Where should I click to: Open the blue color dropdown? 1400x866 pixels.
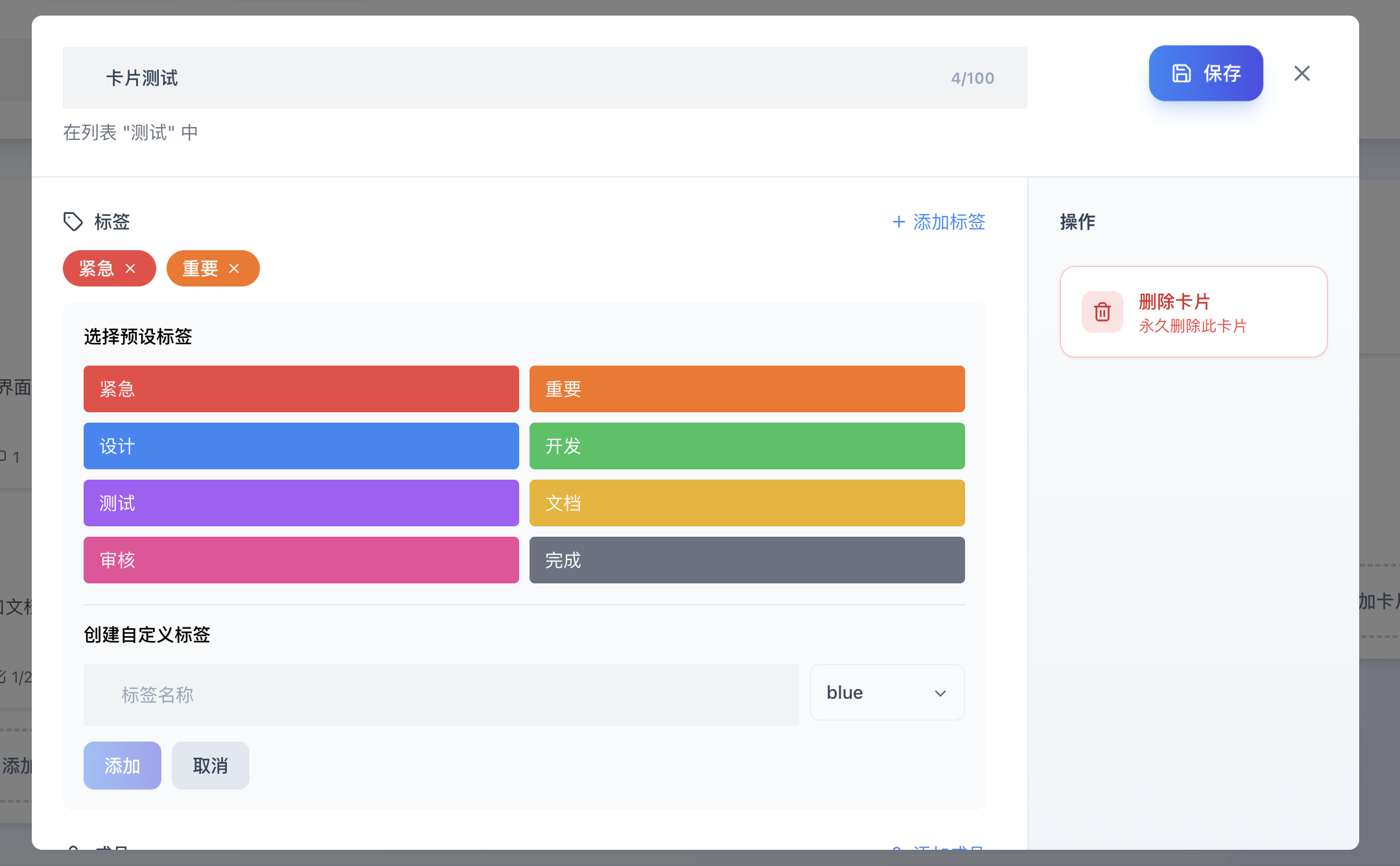886,692
